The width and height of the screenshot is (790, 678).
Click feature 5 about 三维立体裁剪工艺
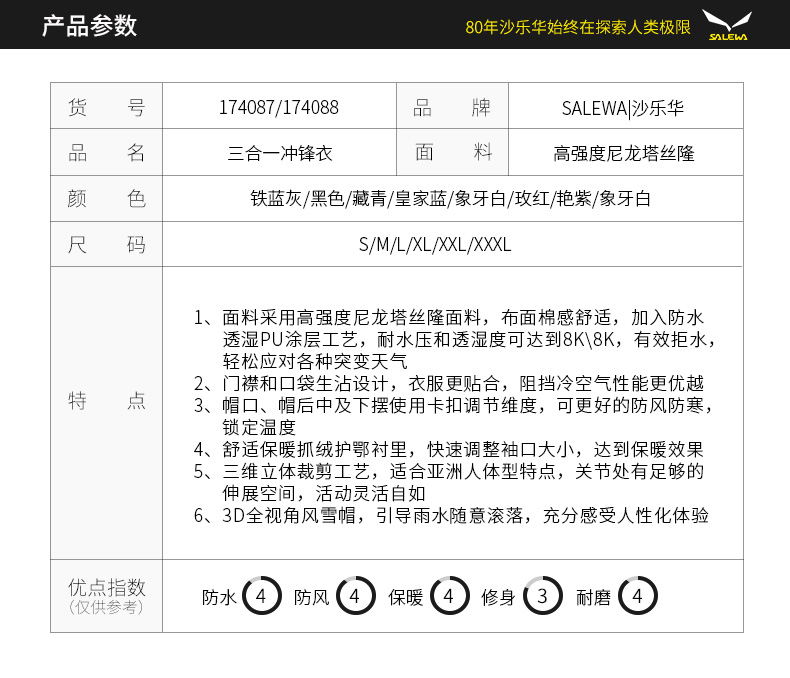pos(448,471)
